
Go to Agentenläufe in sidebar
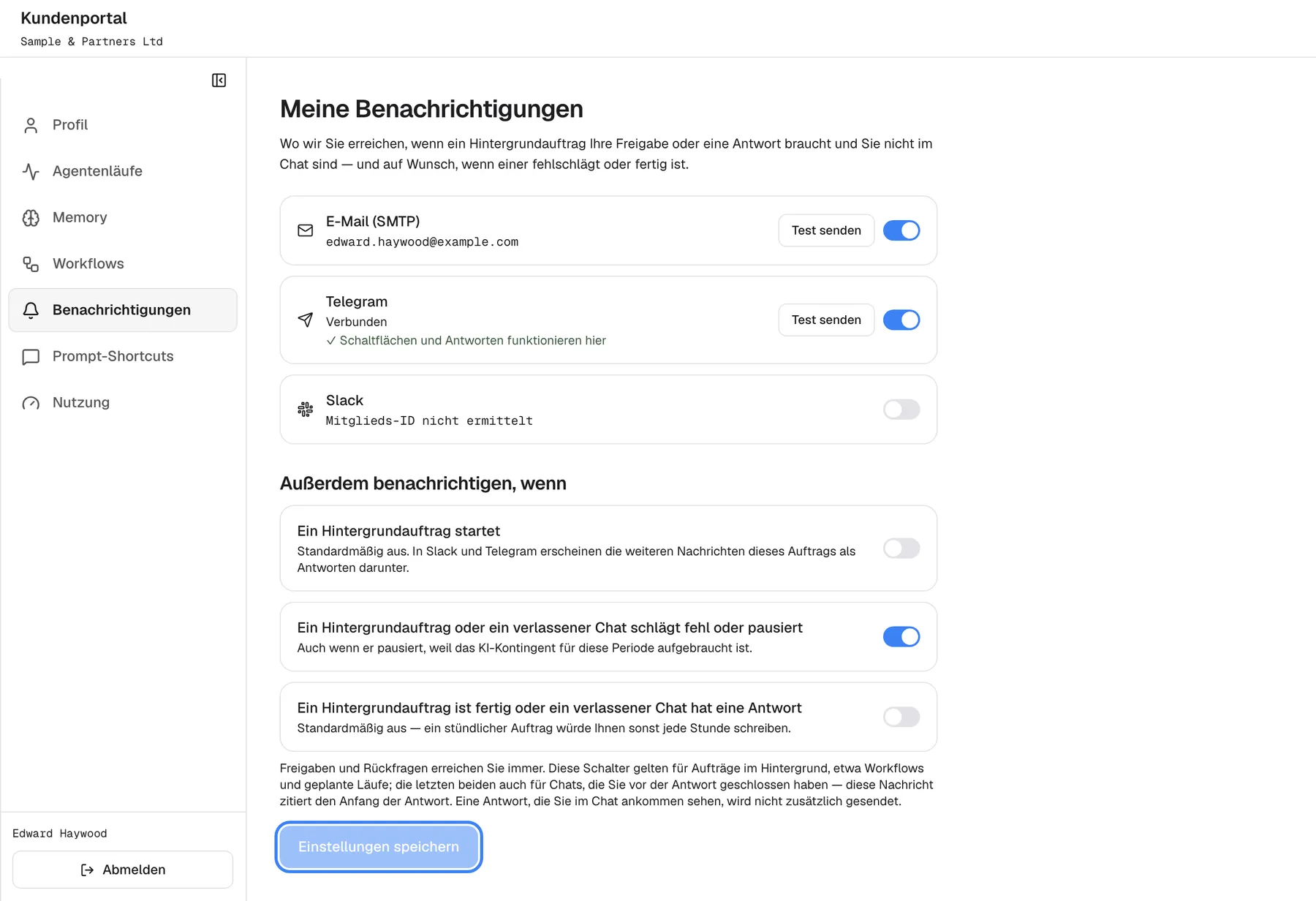pos(123,171)
